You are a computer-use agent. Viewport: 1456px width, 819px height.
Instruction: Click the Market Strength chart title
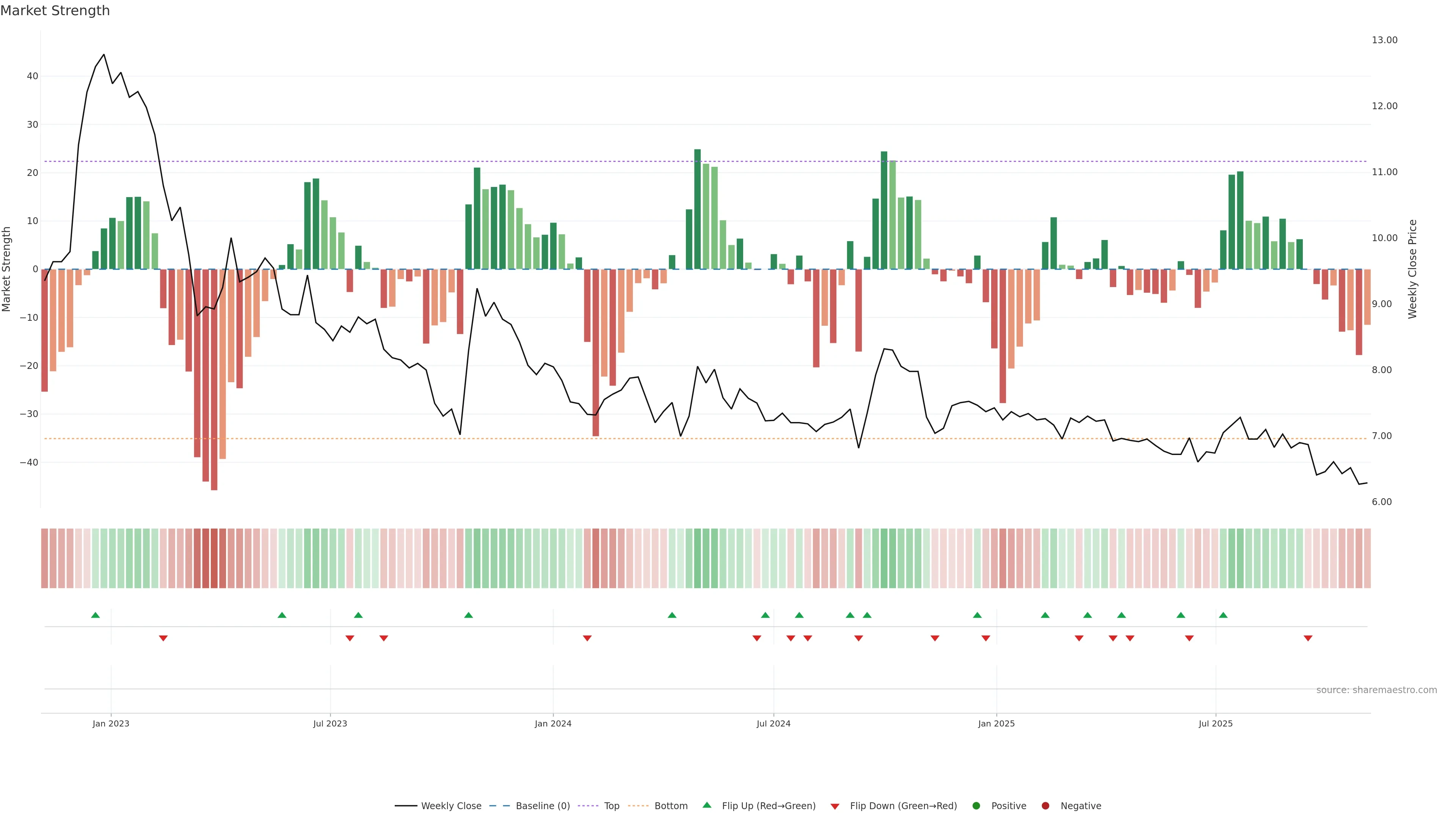tap(55, 11)
